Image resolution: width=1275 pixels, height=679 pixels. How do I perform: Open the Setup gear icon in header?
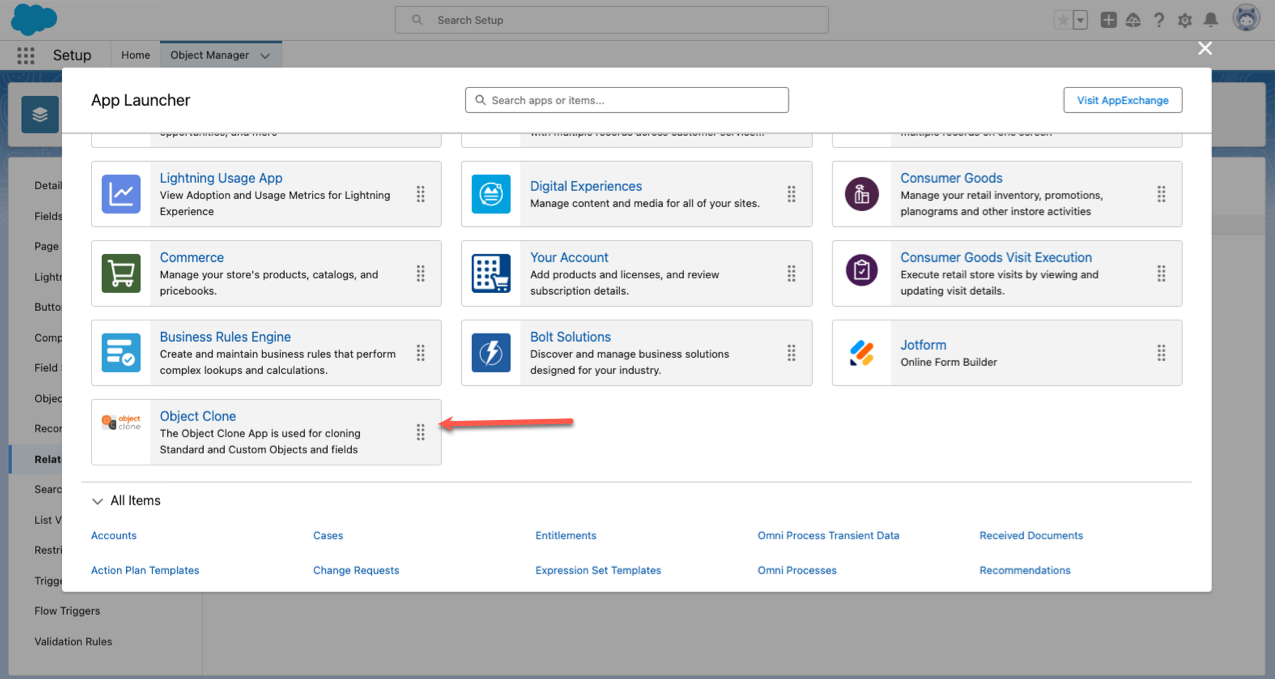click(x=1185, y=20)
